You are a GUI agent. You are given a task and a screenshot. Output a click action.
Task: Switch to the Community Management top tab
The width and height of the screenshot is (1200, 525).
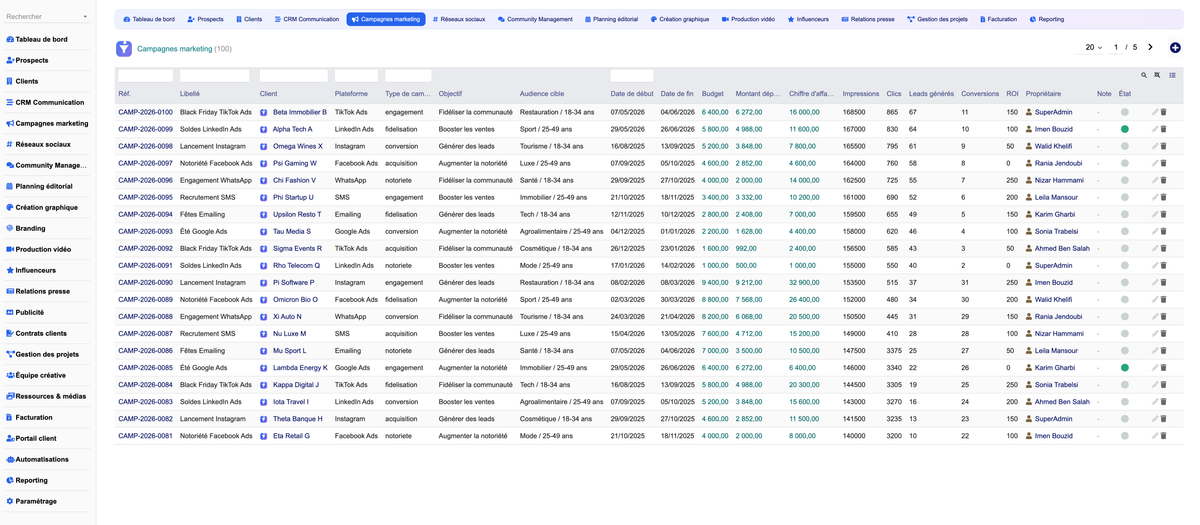click(535, 19)
